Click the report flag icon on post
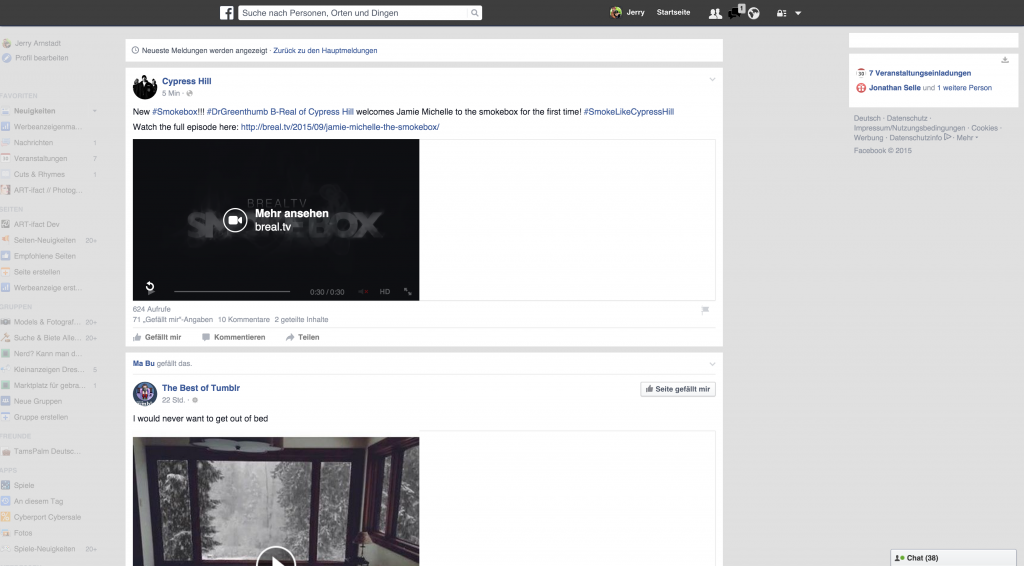The image size is (1024, 566). pos(705,310)
